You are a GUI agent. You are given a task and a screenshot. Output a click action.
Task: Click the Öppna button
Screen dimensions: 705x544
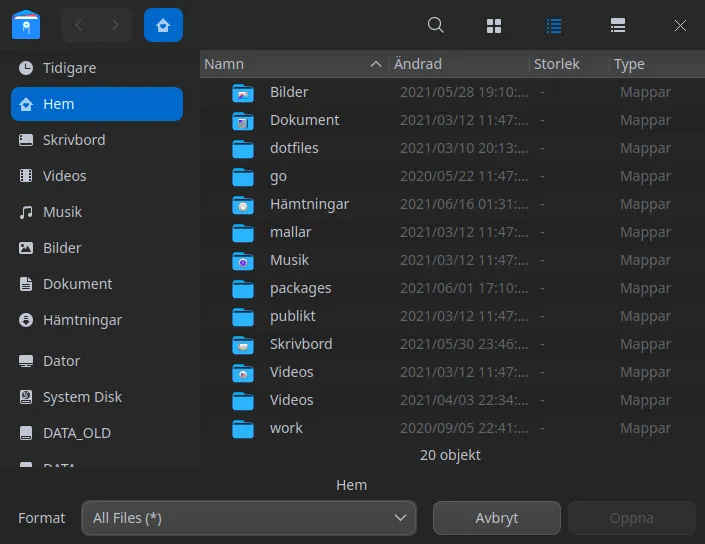(631, 518)
